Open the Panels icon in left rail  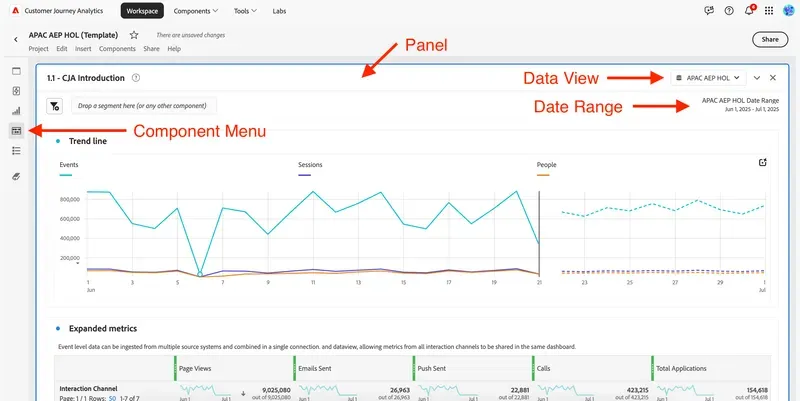tap(16, 71)
